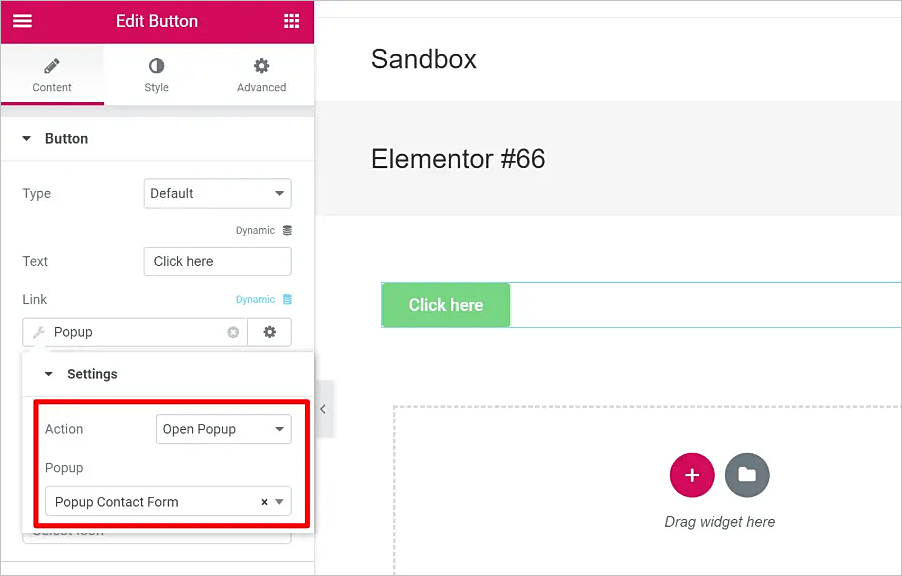This screenshot has height=576, width=902.
Task: Open the widgets grid panel
Action: [x=291, y=21]
